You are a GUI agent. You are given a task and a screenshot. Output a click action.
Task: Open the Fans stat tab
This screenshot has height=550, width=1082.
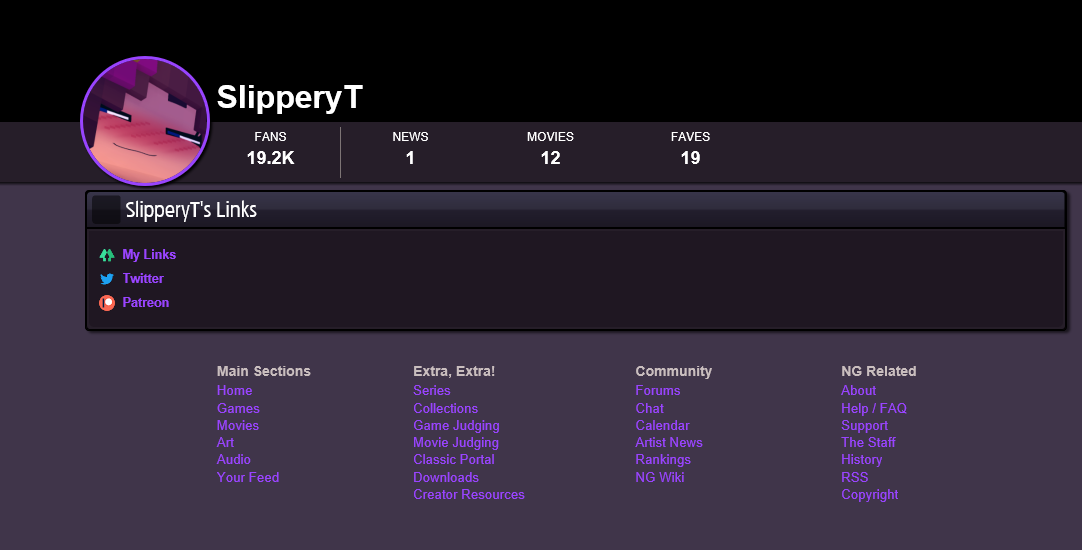click(270, 148)
